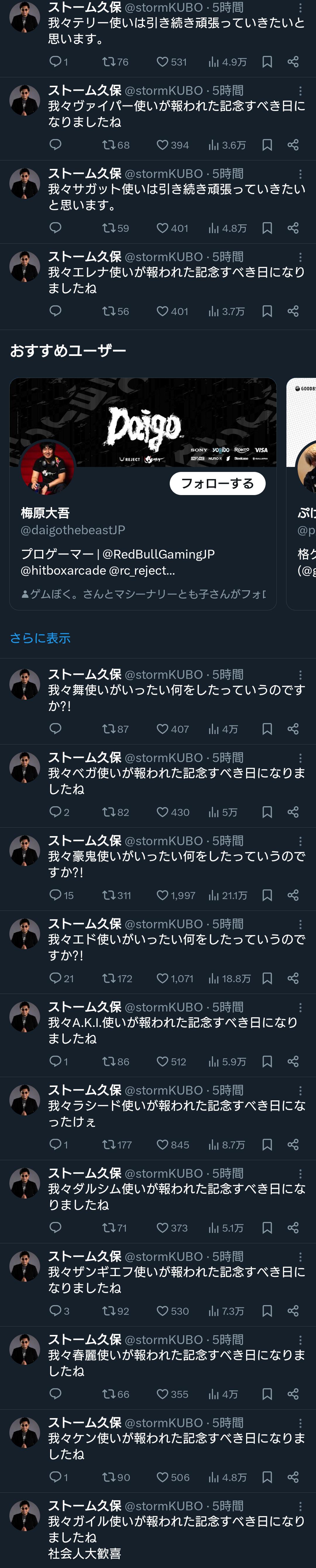Open 梅原大吾's profile avatar
The width and height of the screenshot is (316, 1568).
[47, 468]
